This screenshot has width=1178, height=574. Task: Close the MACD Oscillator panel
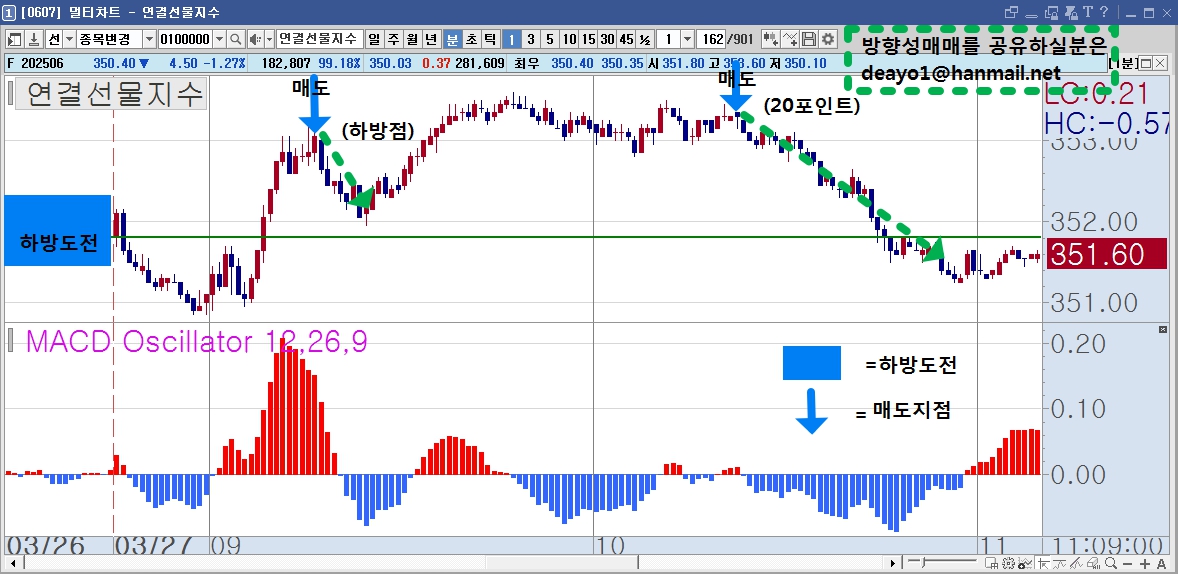tap(1163, 329)
